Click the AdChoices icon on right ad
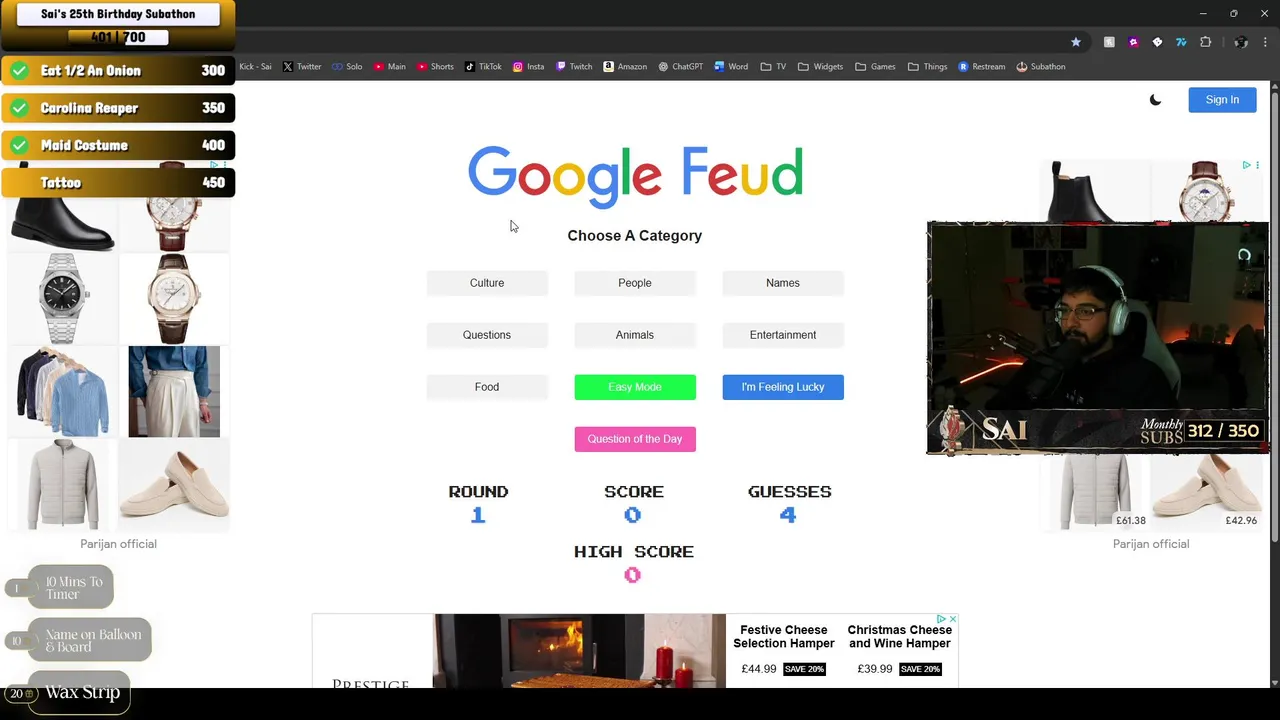 (1246, 165)
